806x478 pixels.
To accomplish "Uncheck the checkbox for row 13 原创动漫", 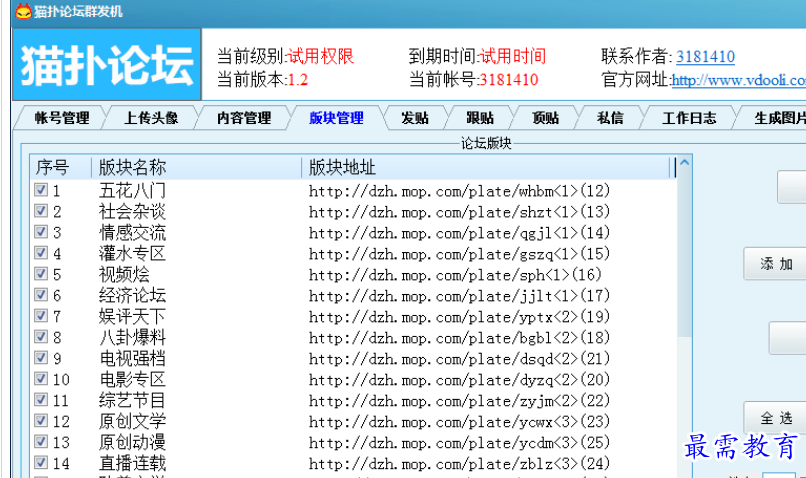I will coord(41,442).
